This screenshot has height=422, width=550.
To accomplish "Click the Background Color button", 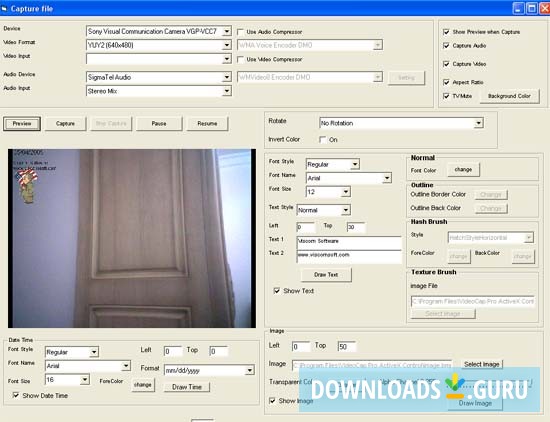I will point(509,96).
